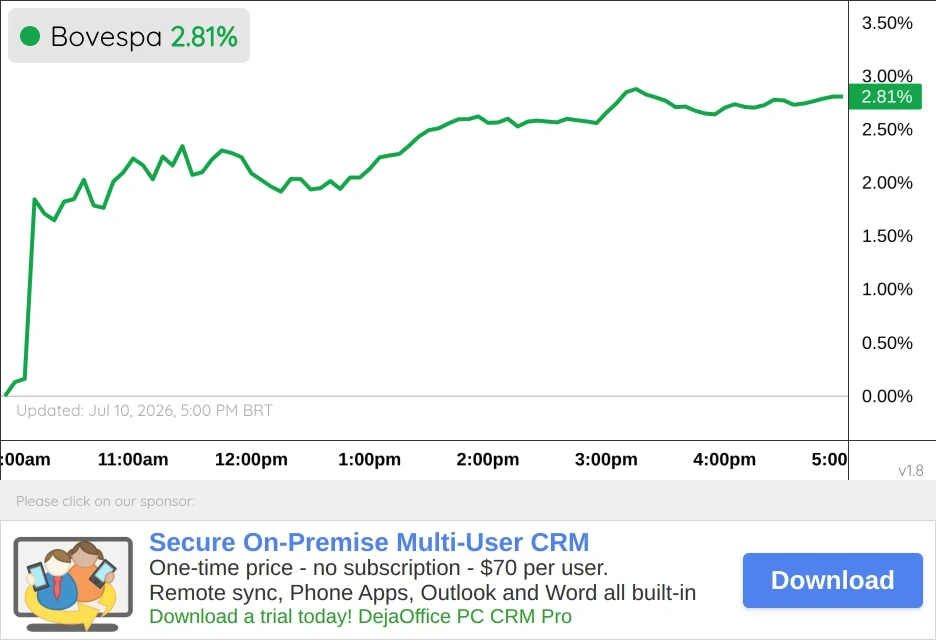Click the 3.50% y-axis label

(x=887, y=23)
